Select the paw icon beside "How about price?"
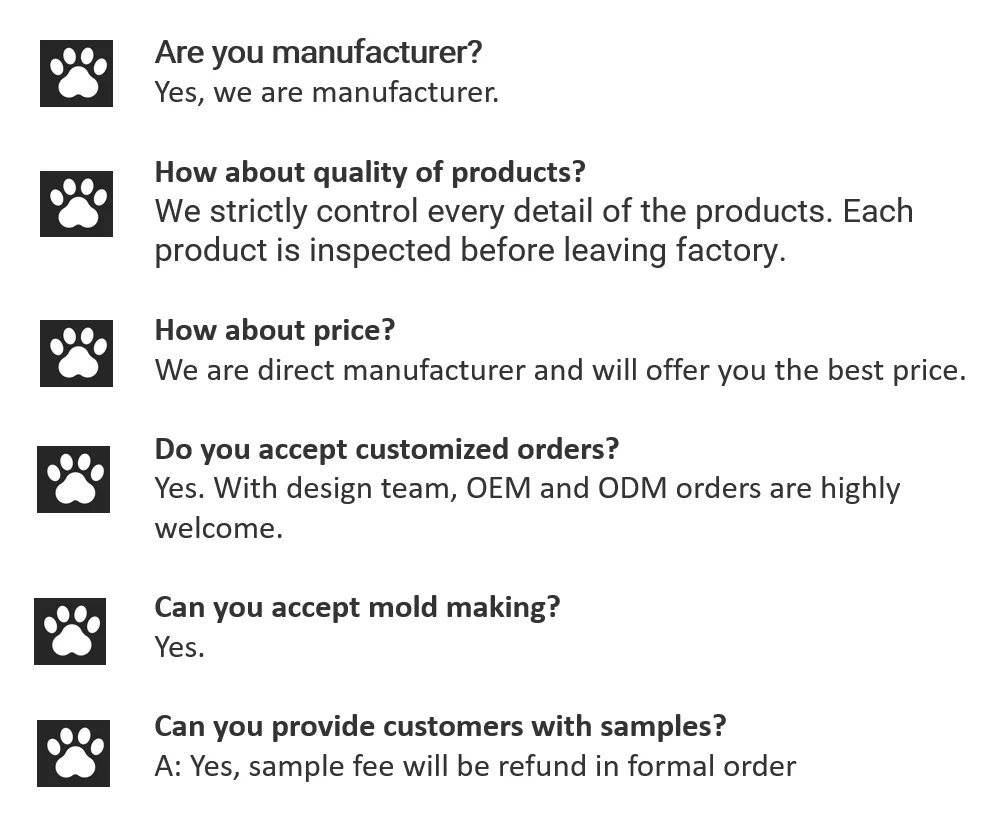The width and height of the screenshot is (1004, 836). (76, 353)
